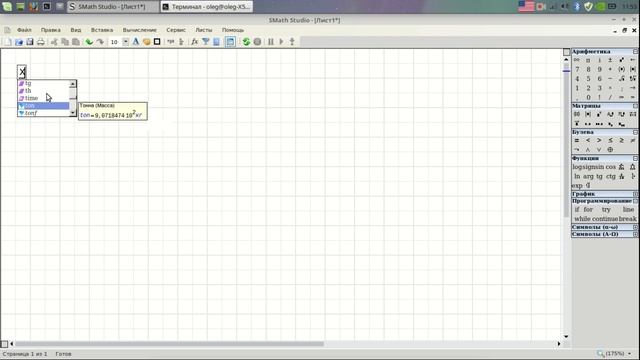
Task: Insert parentheses operator in arithmetic panel
Action: click(x=621, y=69)
